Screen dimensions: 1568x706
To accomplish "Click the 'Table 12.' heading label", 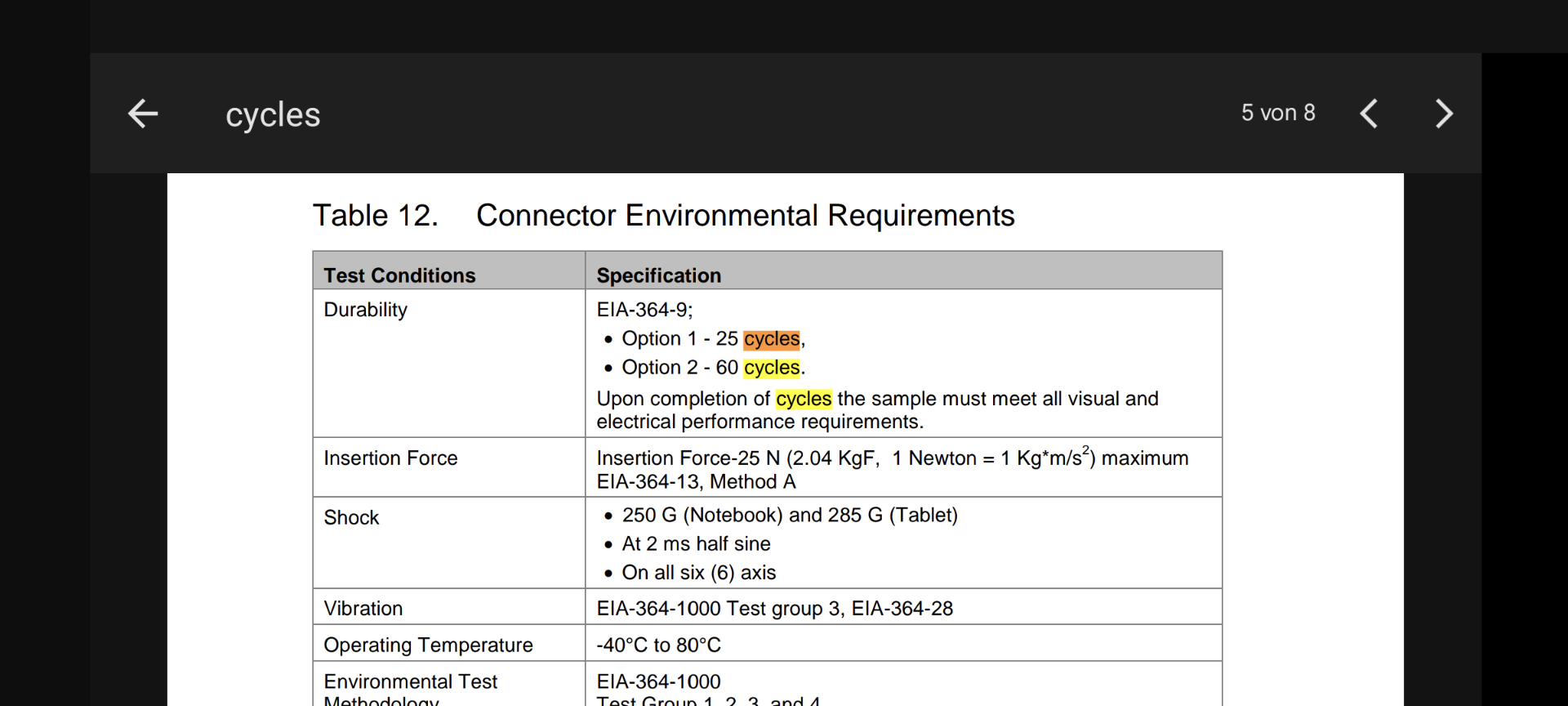I will pos(376,216).
